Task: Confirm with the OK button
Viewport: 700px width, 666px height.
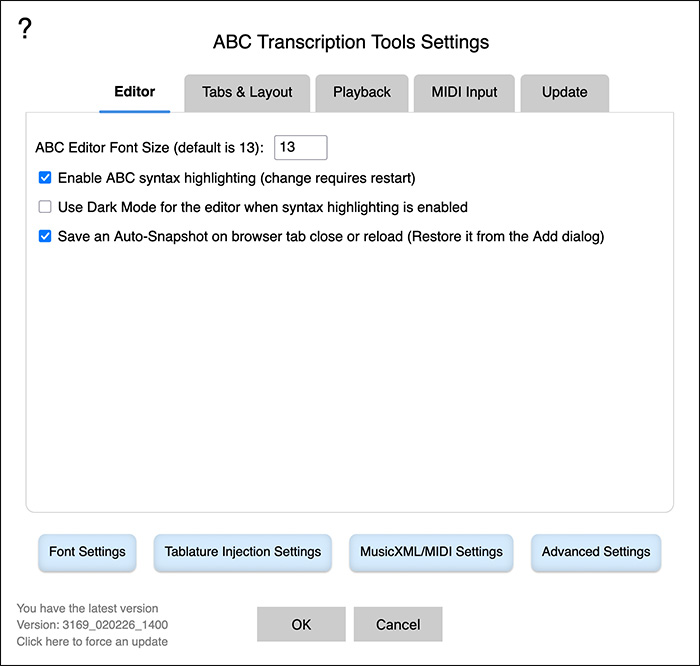Action: (301, 625)
